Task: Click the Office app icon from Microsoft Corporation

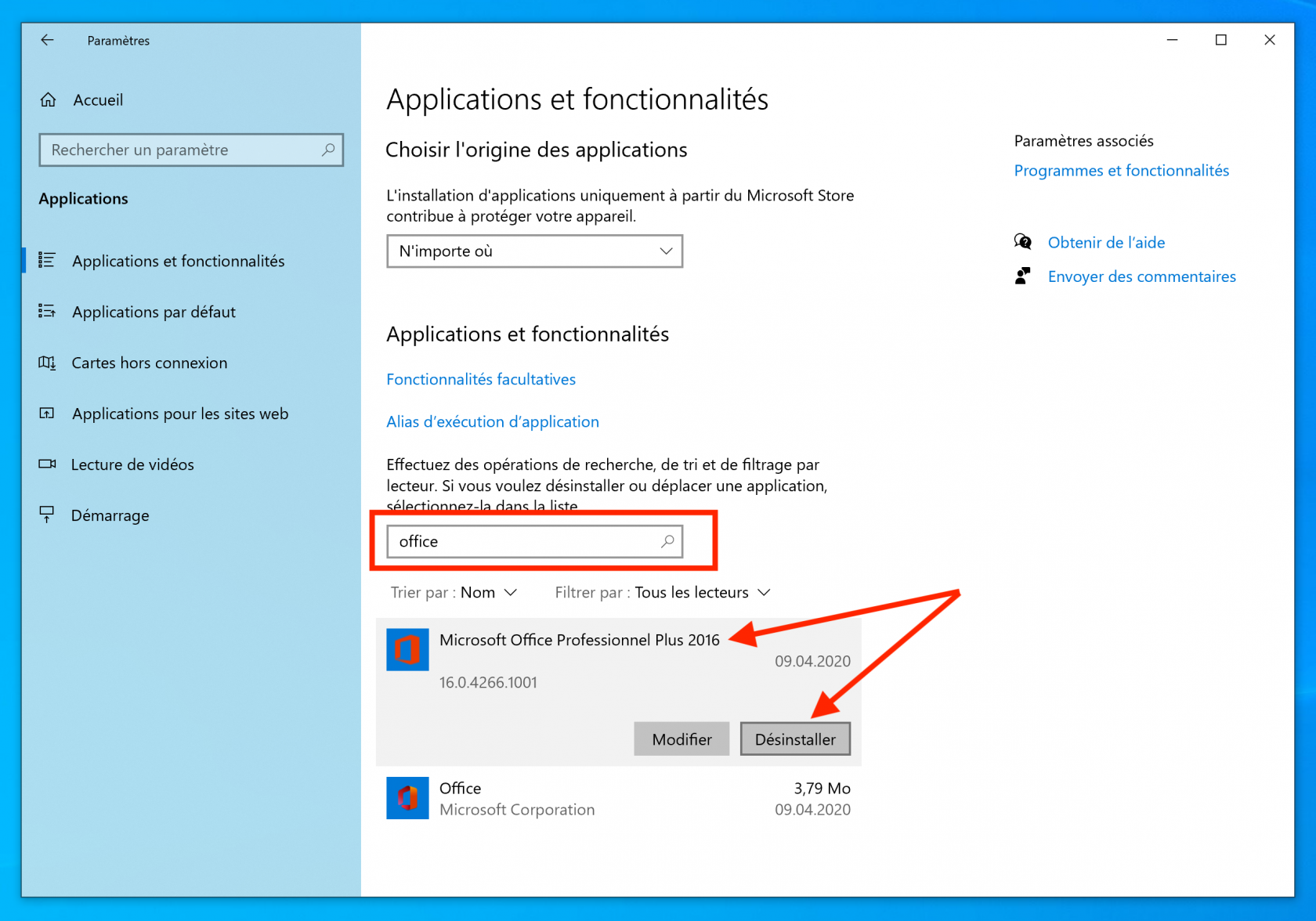Action: pyautogui.click(x=407, y=798)
